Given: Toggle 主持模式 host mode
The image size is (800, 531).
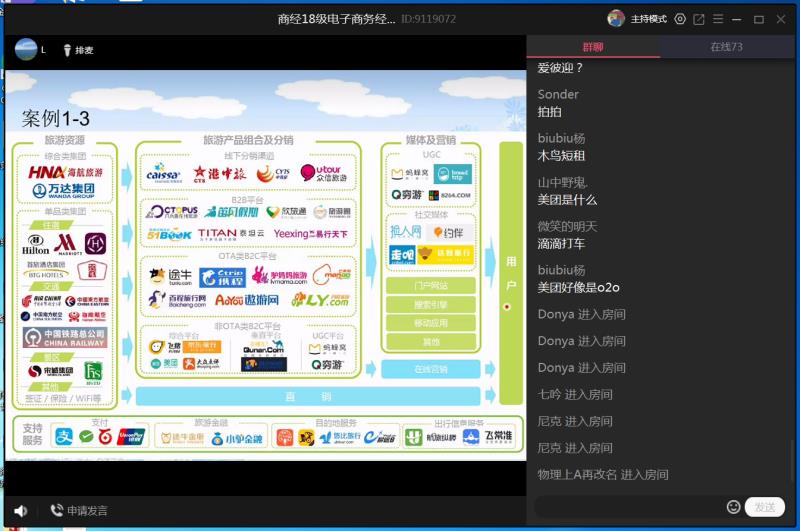Looking at the screenshot, I should coord(648,19).
